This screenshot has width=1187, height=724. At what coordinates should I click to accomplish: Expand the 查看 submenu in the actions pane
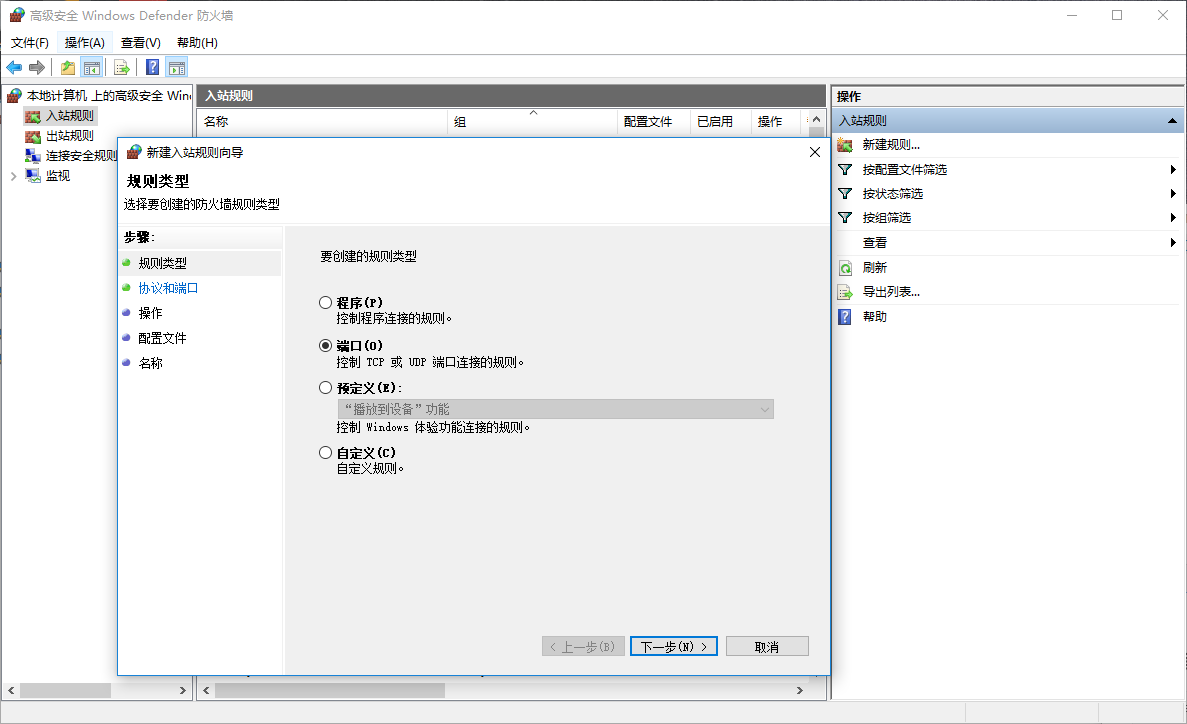tap(1173, 243)
